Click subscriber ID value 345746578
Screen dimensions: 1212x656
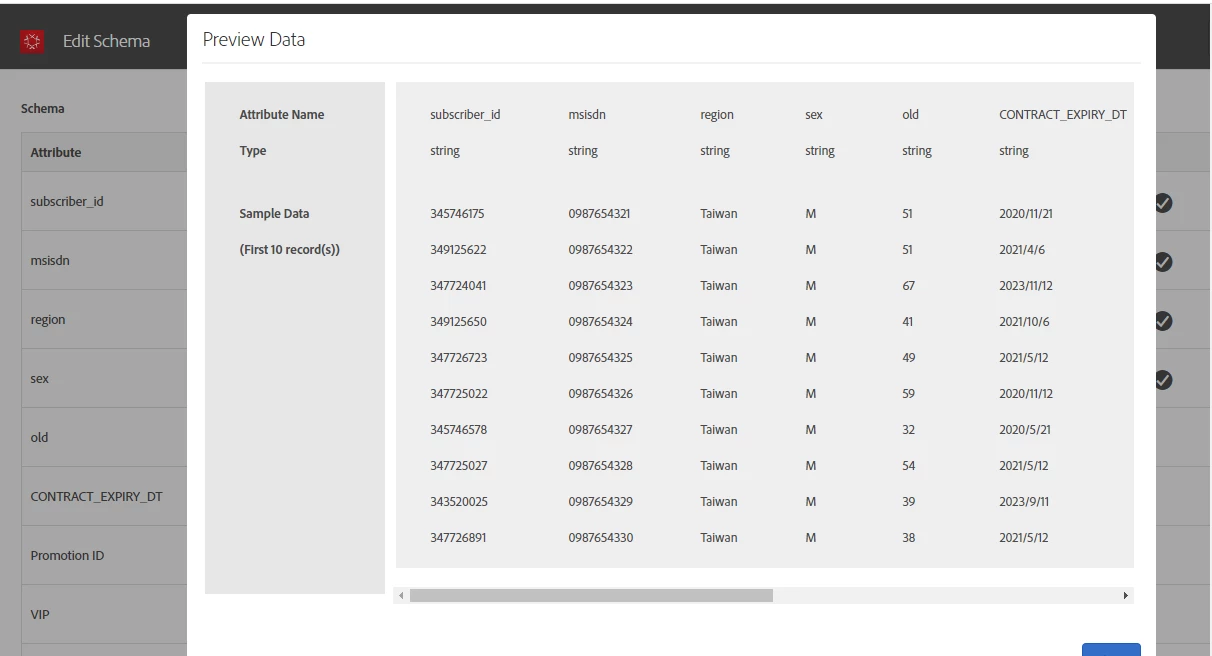click(x=458, y=430)
